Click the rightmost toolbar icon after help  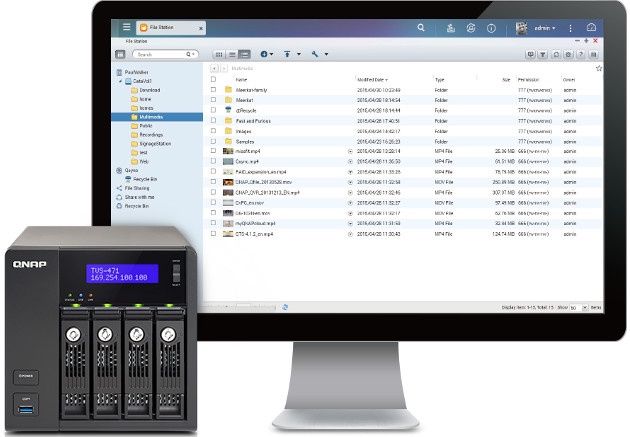[594, 54]
